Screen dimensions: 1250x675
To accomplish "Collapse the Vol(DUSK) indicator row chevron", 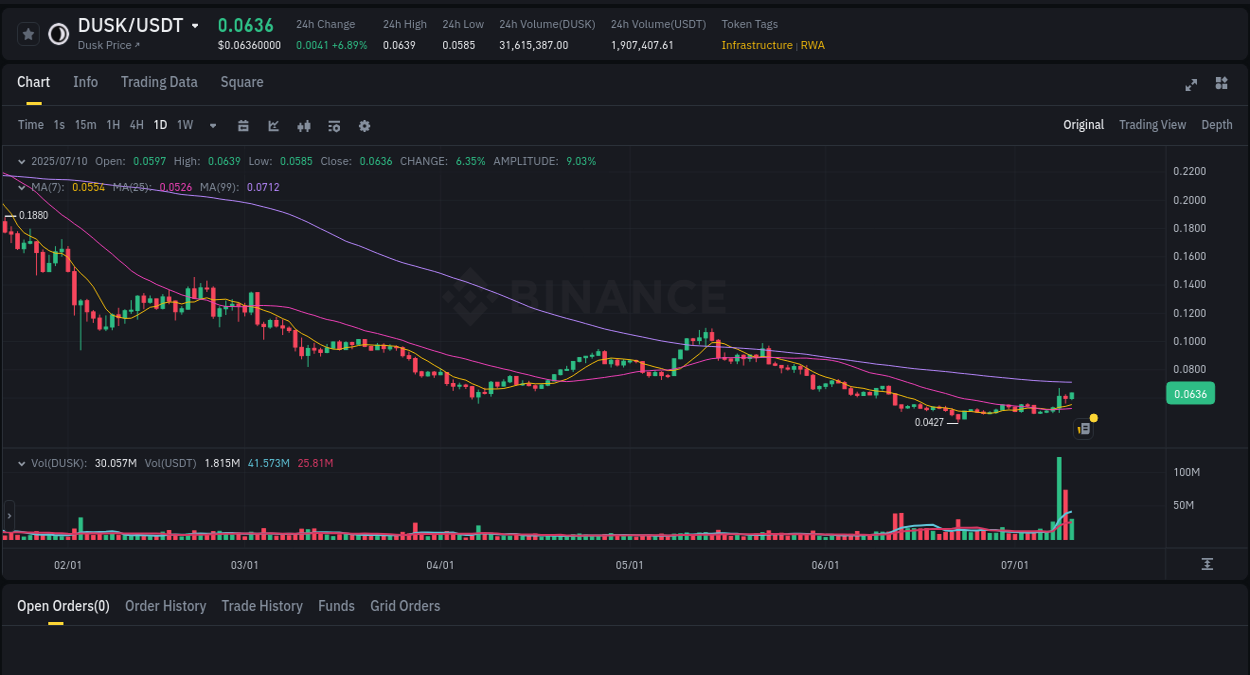I will (x=22, y=462).
